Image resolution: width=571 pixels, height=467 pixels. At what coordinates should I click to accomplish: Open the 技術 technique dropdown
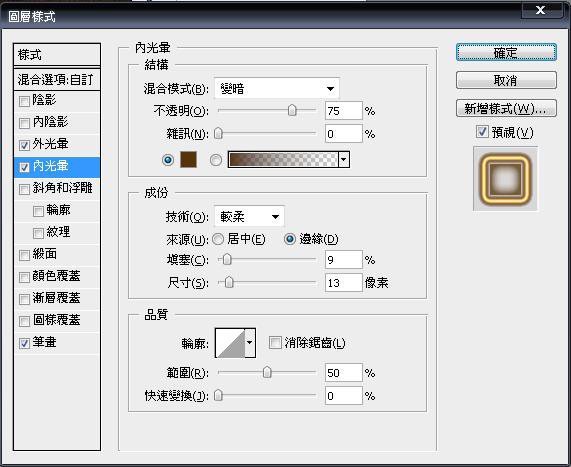[249, 217]
